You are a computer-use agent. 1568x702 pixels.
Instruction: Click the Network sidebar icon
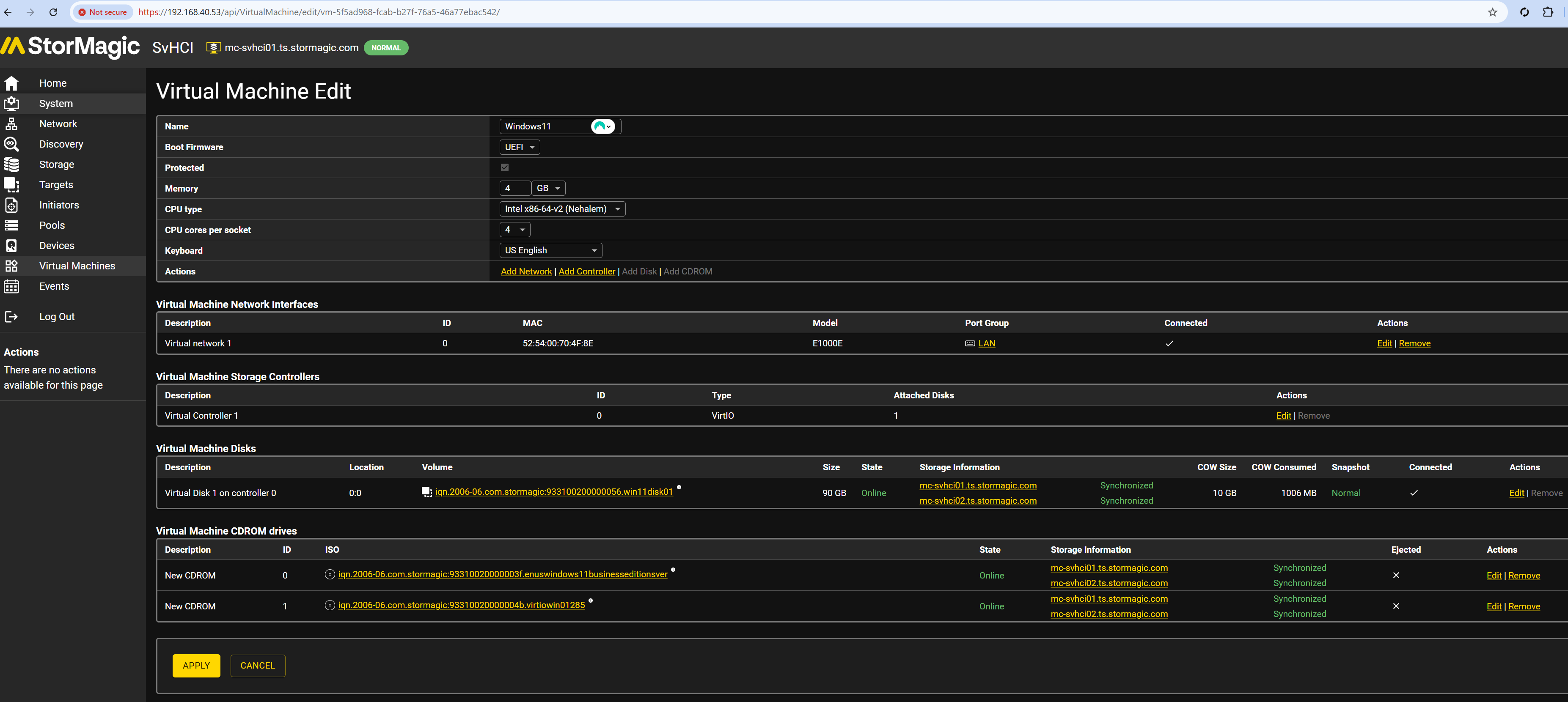(x=11, y=123)
